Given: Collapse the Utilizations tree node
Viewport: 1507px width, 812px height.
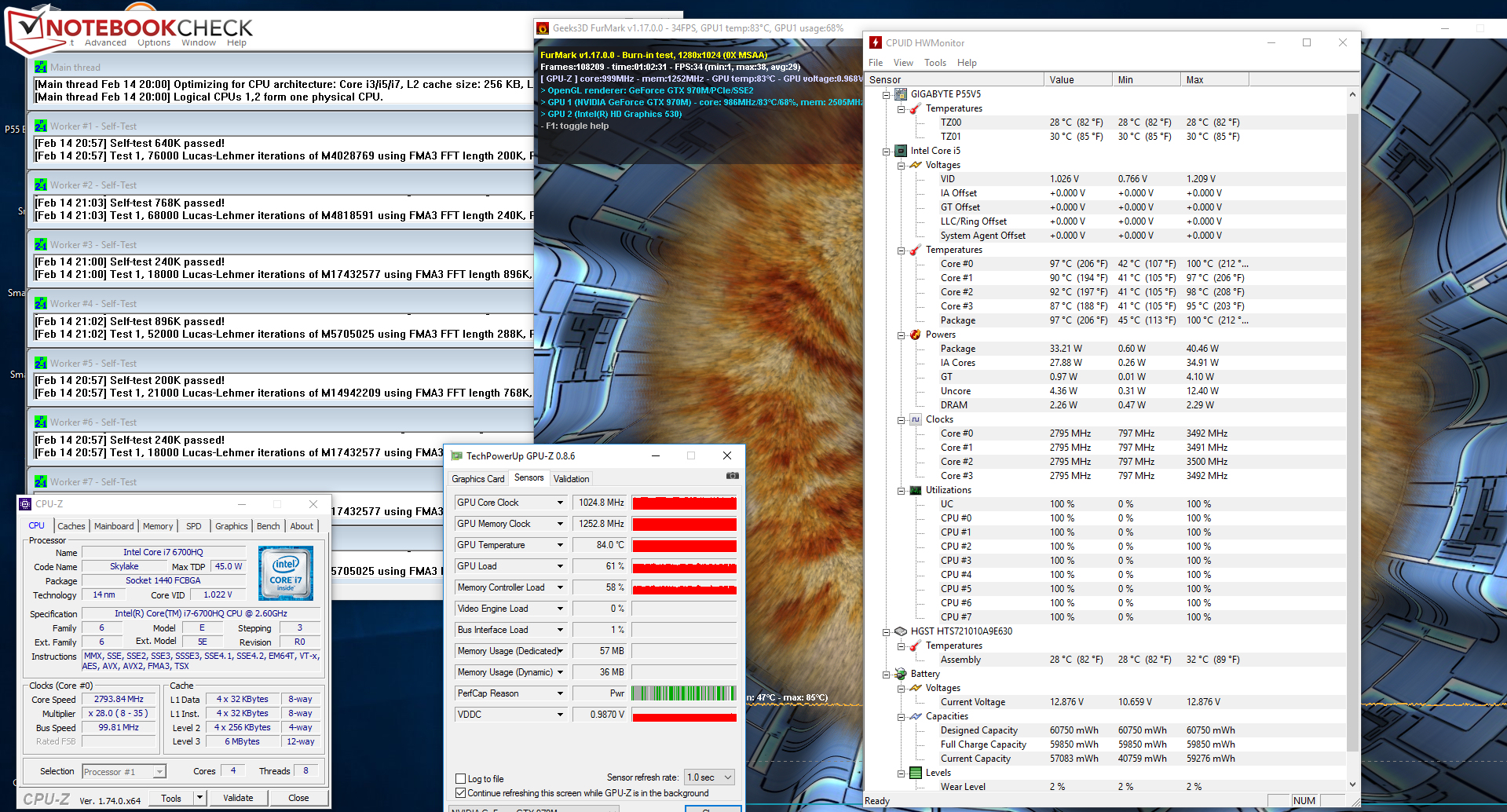Looking at the screenshot, I should (901, 490).
